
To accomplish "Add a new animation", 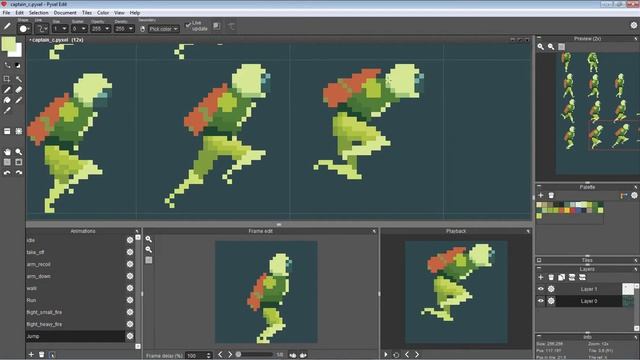I will 31,355.
